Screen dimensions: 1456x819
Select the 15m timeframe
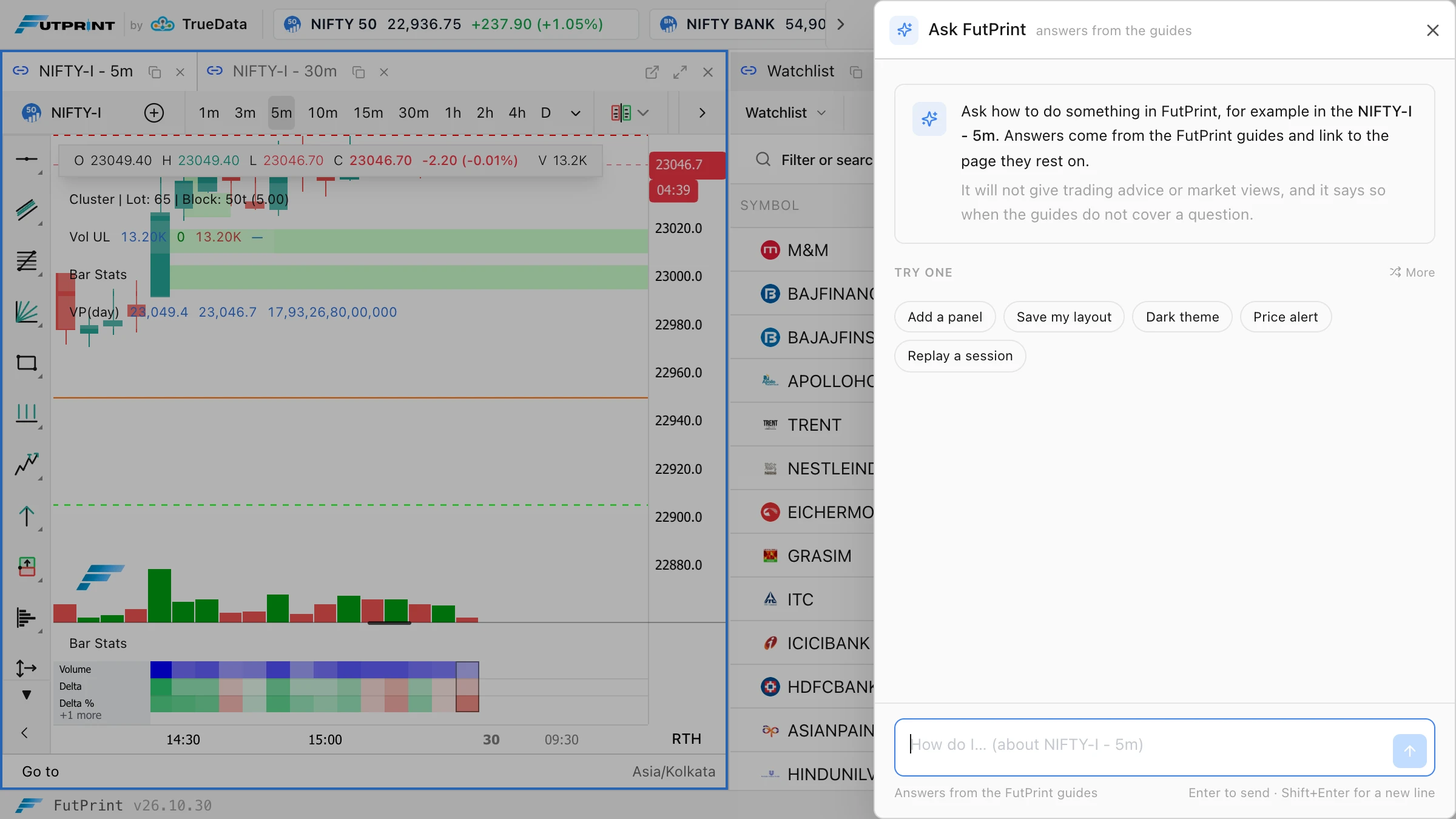[368, 113]
